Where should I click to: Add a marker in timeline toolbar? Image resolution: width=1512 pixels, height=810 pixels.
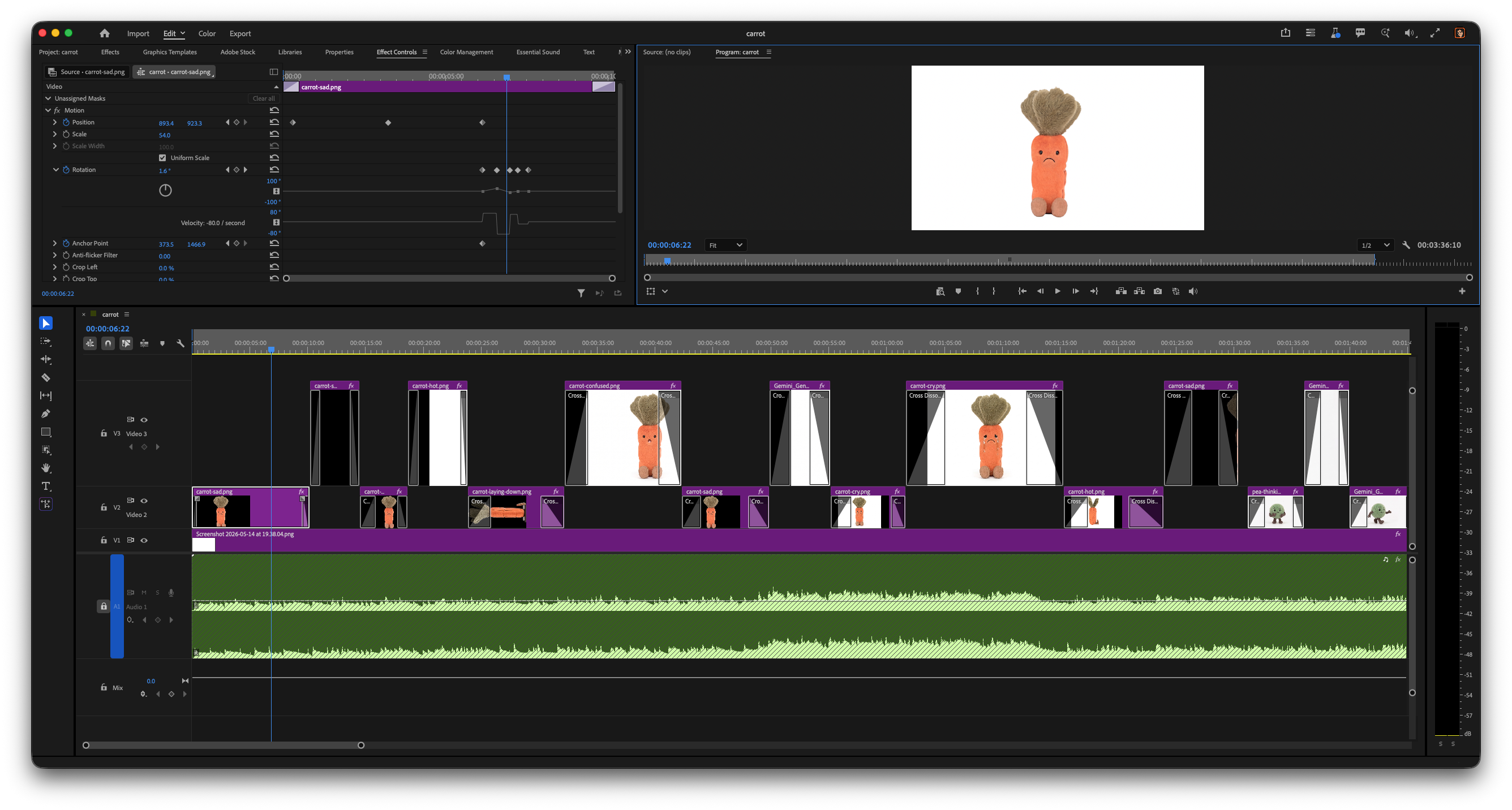[x=162, y=344]
